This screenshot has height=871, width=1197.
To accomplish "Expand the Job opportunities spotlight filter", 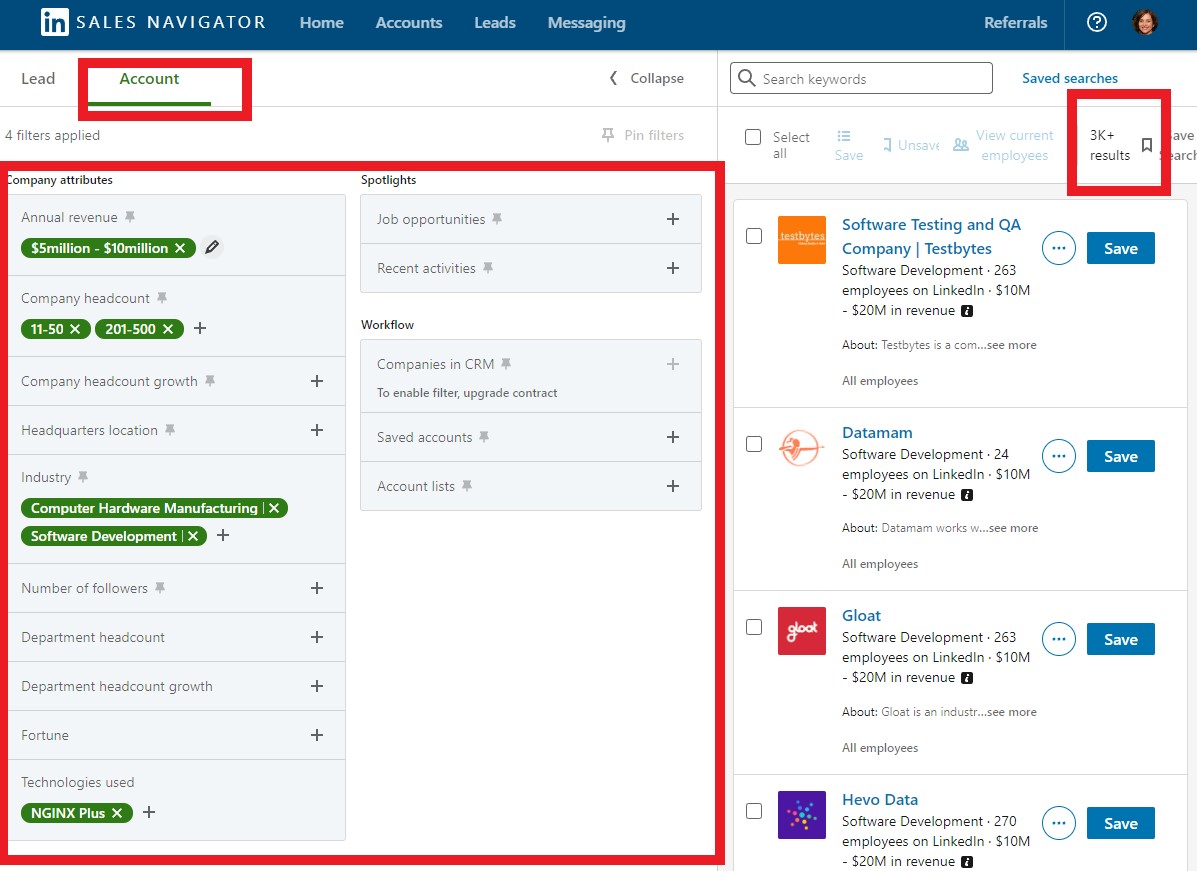I will click(673, 219).
